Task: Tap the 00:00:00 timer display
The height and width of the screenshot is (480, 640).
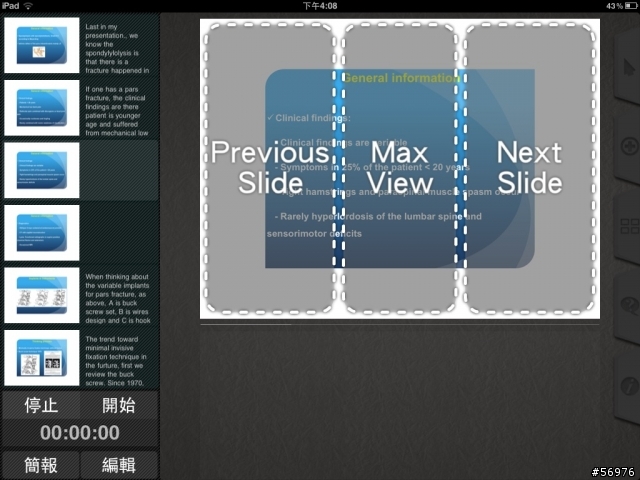Action: (x=80, y=433)
